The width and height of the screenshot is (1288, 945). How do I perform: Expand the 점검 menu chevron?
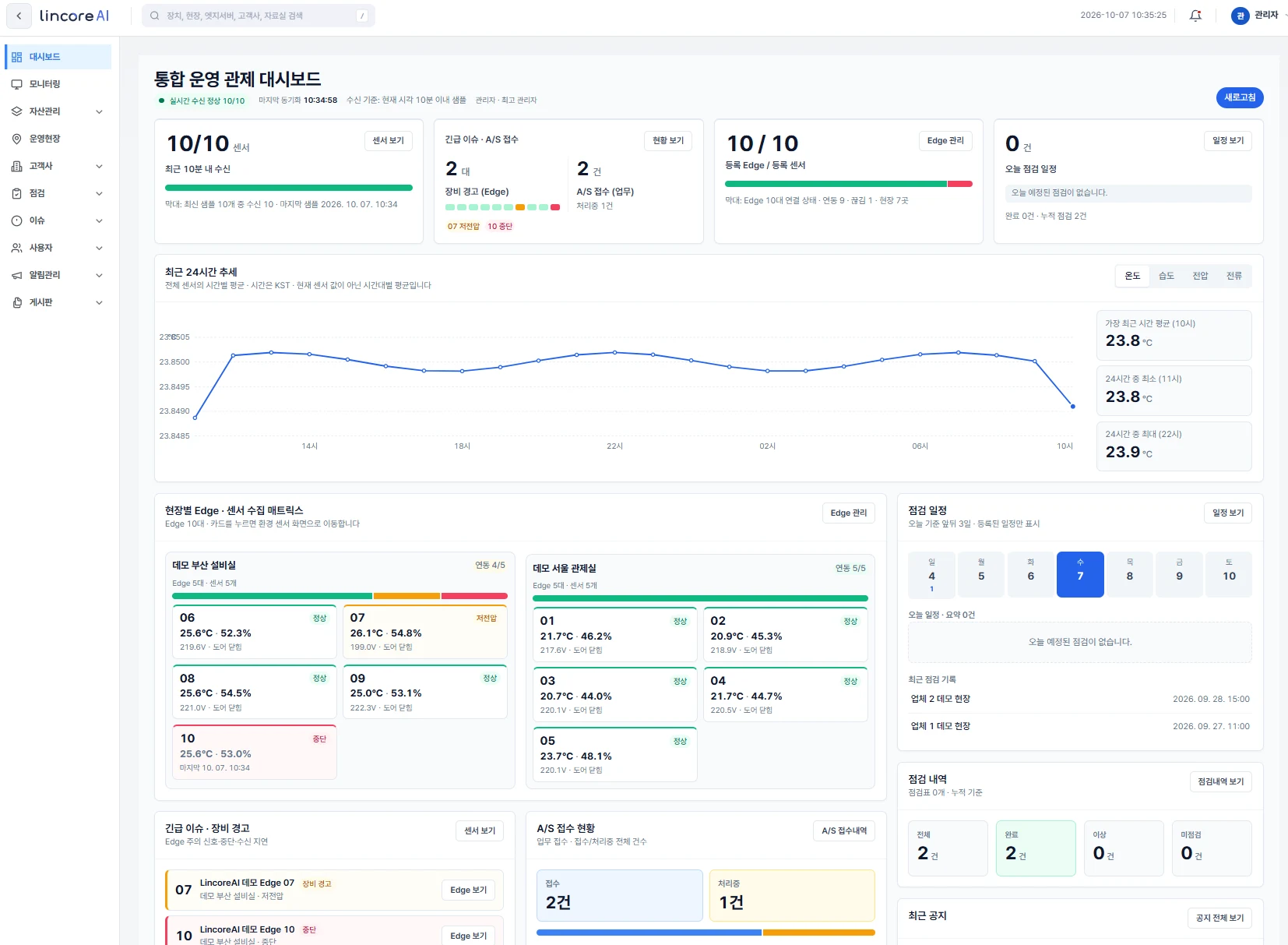tap(99, 193)
